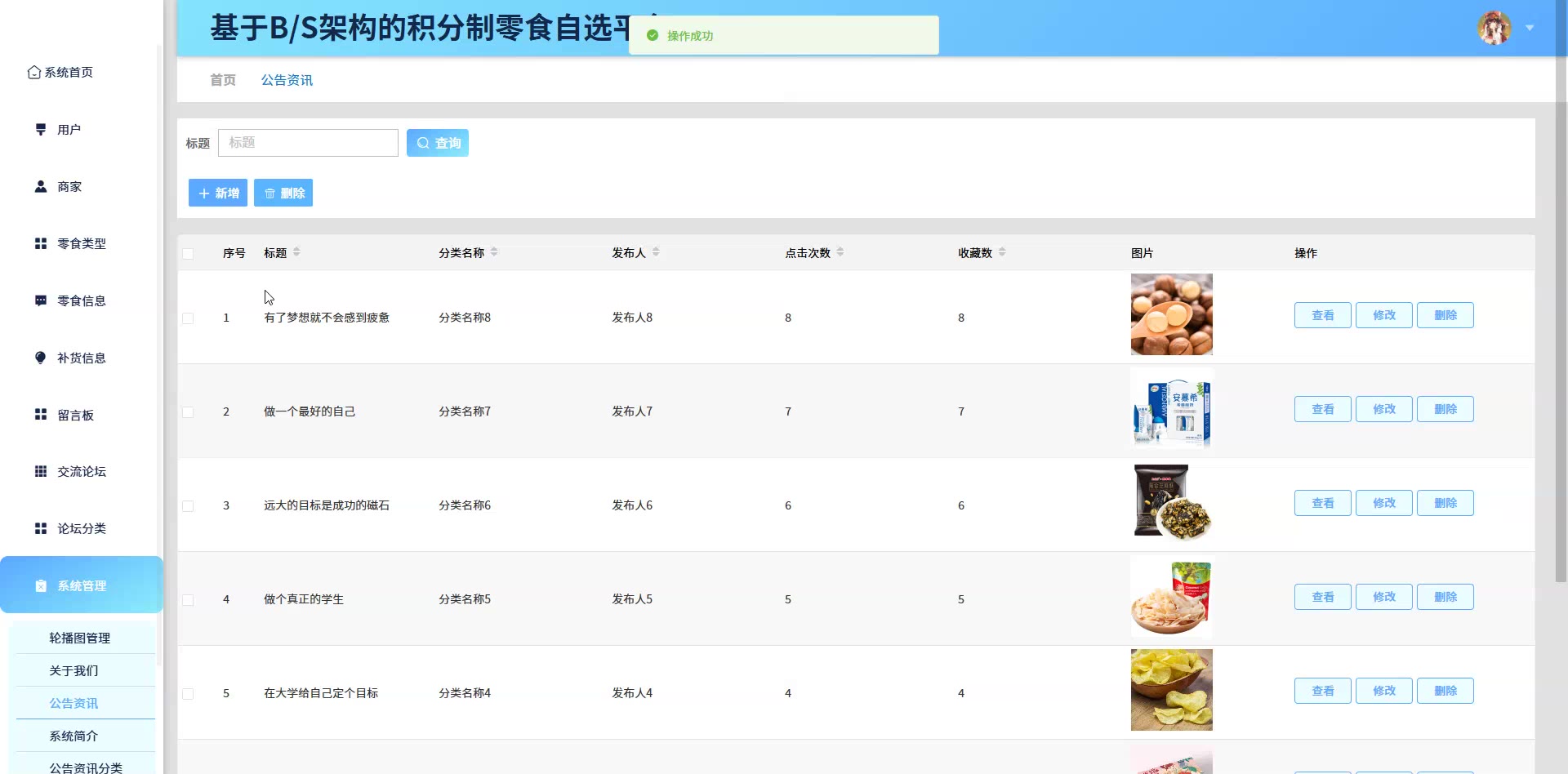Click the 商家 person icon
This screenshot has width=1568, height=774.
(41, 187)
